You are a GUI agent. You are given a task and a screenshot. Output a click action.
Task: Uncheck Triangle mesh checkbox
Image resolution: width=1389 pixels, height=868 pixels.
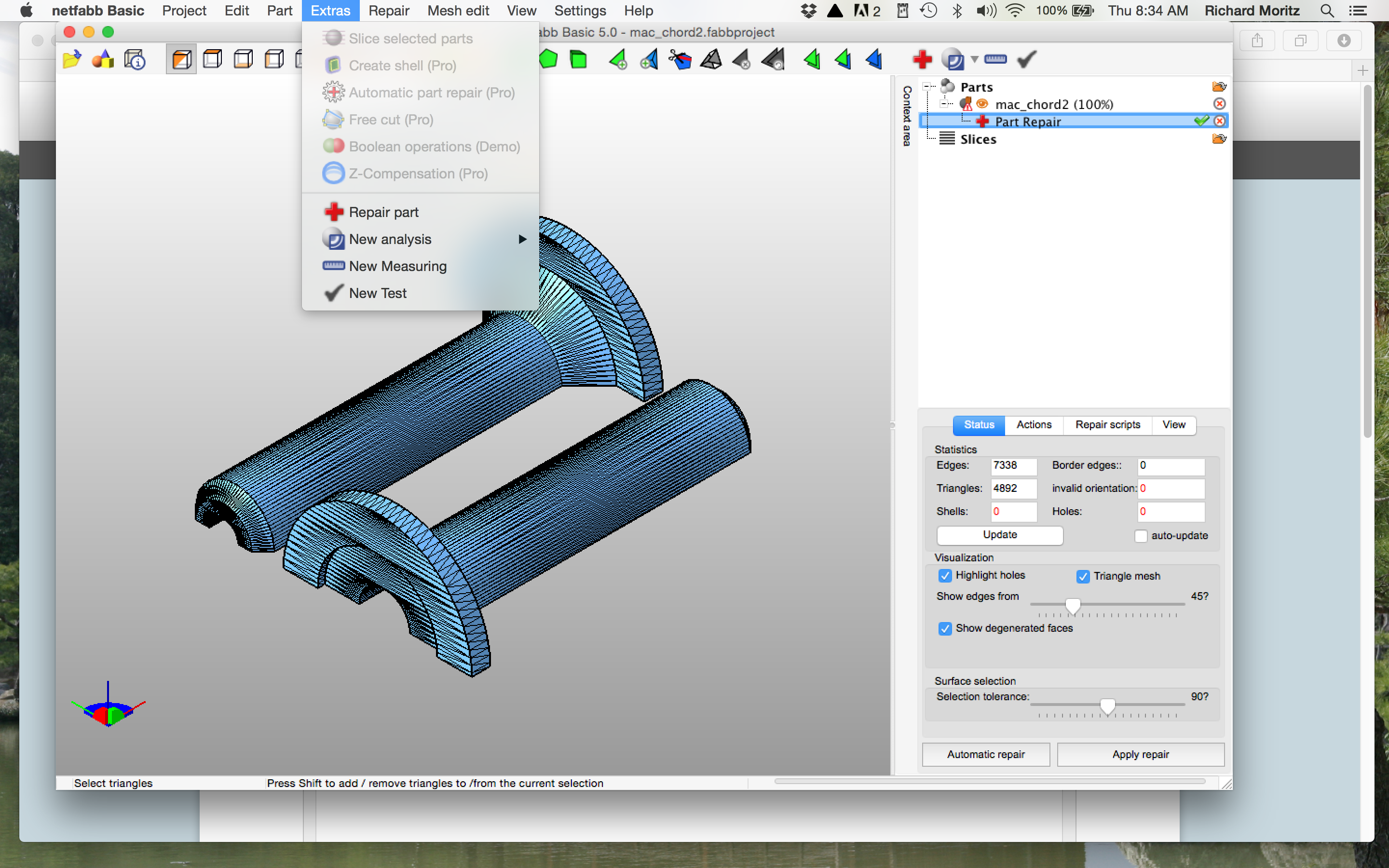coord(1082,576)
